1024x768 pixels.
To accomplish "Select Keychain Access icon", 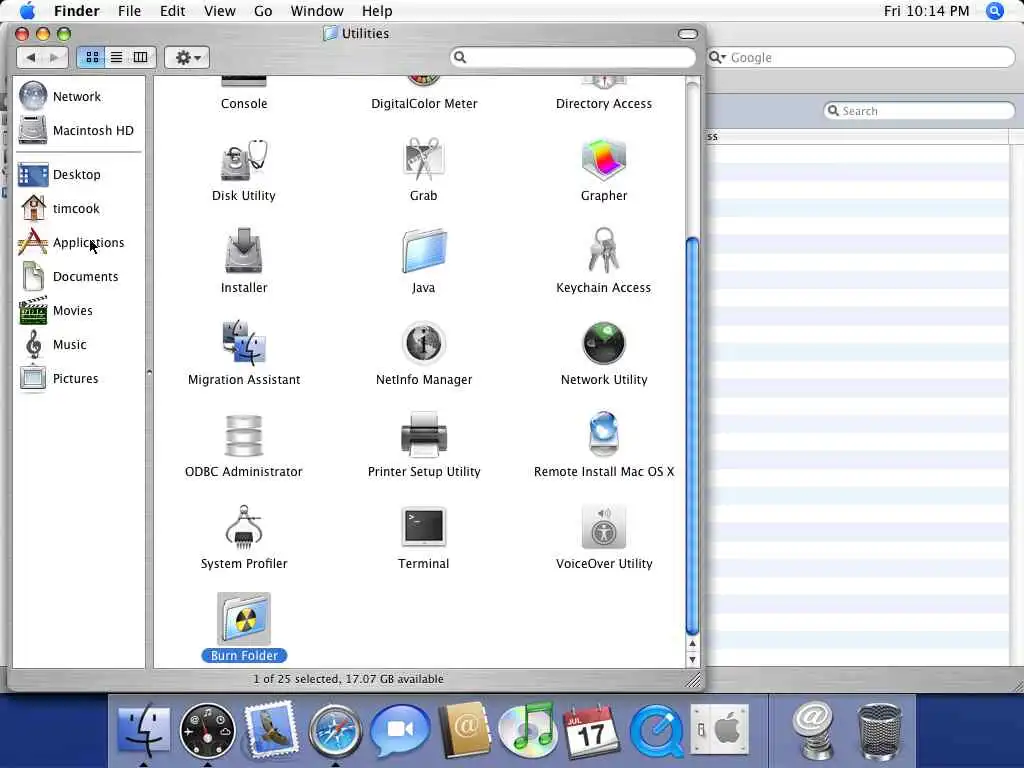I will (x=603, y=250).
